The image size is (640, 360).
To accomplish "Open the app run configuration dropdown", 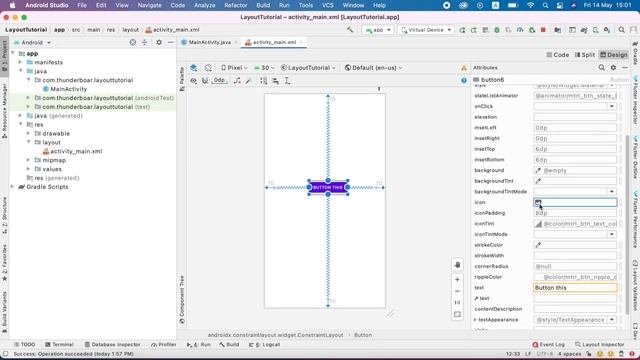I will coord(378,30).
